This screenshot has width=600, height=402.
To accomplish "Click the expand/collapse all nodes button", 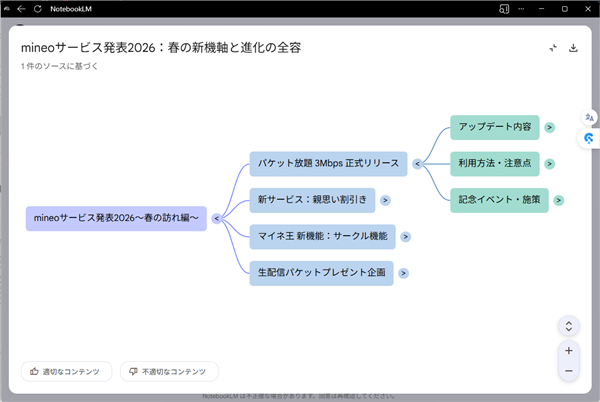I will (x=568, y=326).
